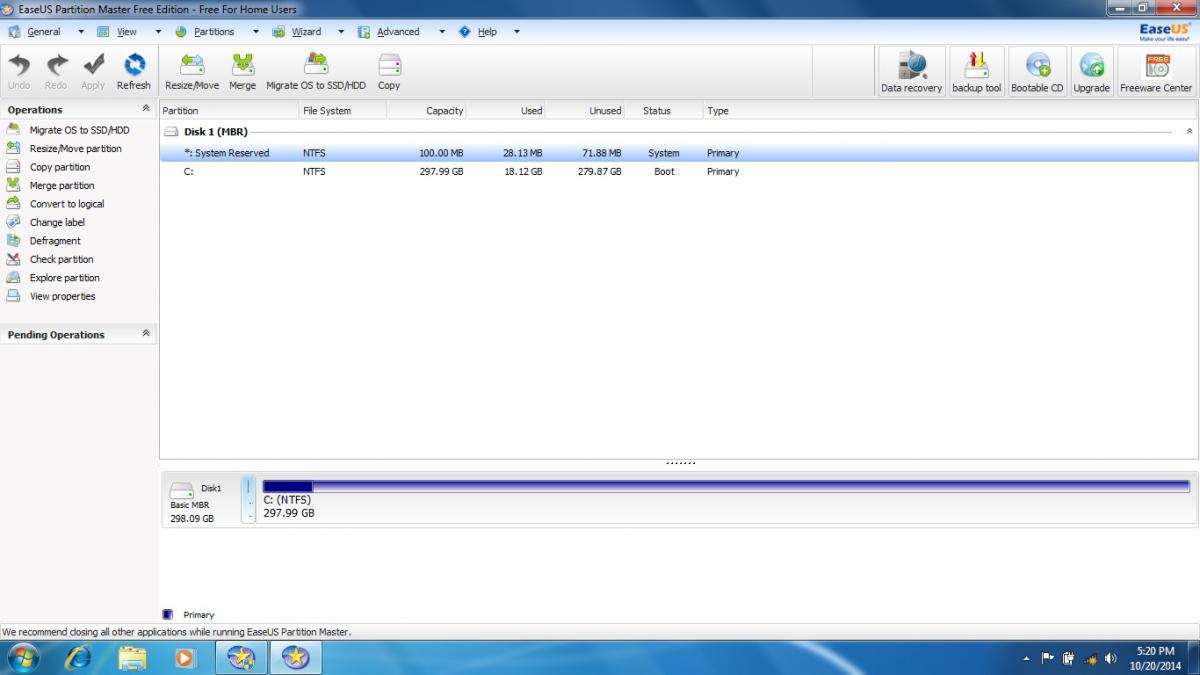Image resolution: width=1200 pixels, height=675 pixels.
Task: Open the backup tool
Action: point(977,72)
